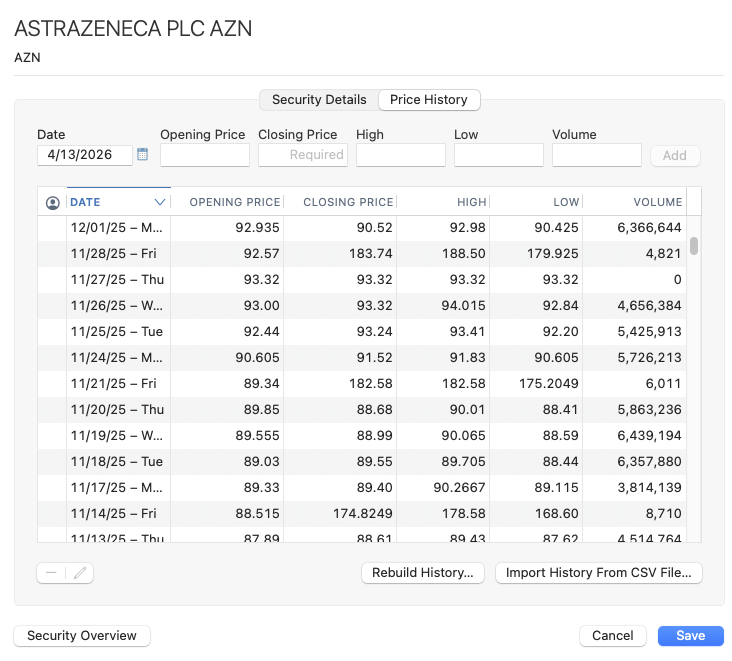Image resolution: width=732 pixels, height=661 pixels.
Task: Select the 11/21/25 – Fri row
Action: point(362,383)
